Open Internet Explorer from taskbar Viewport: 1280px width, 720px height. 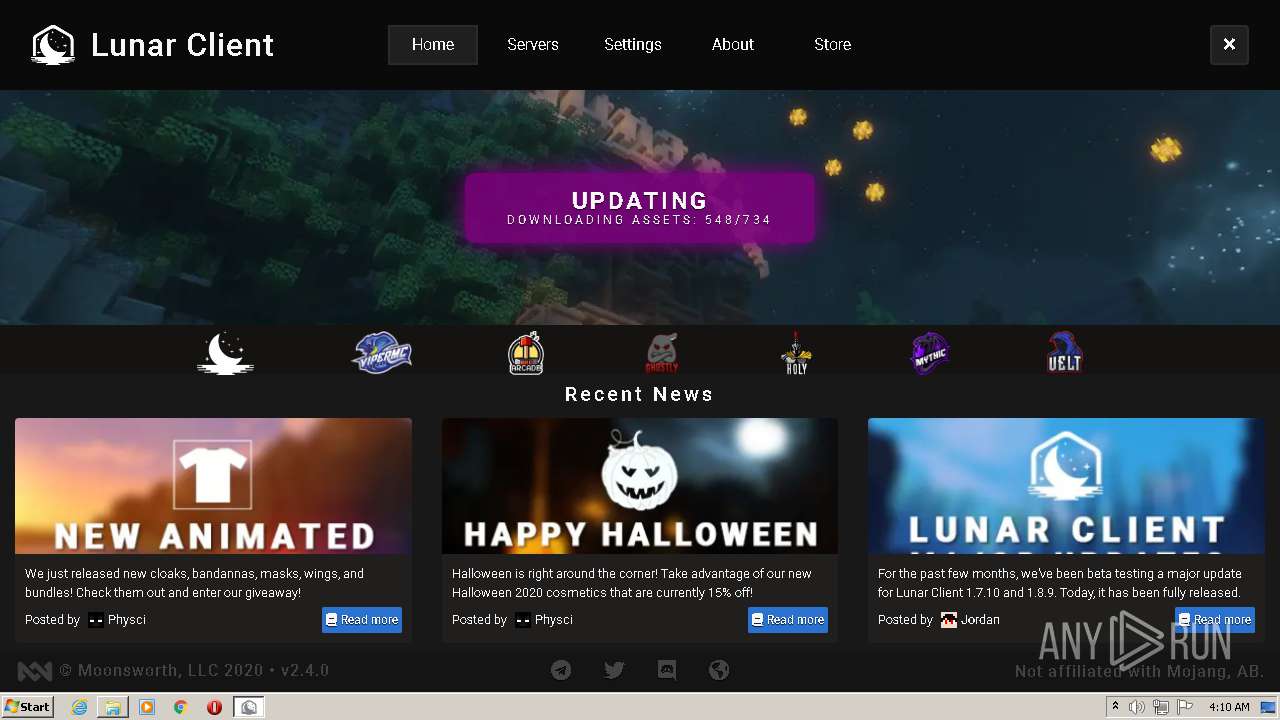tap(79, 707)
